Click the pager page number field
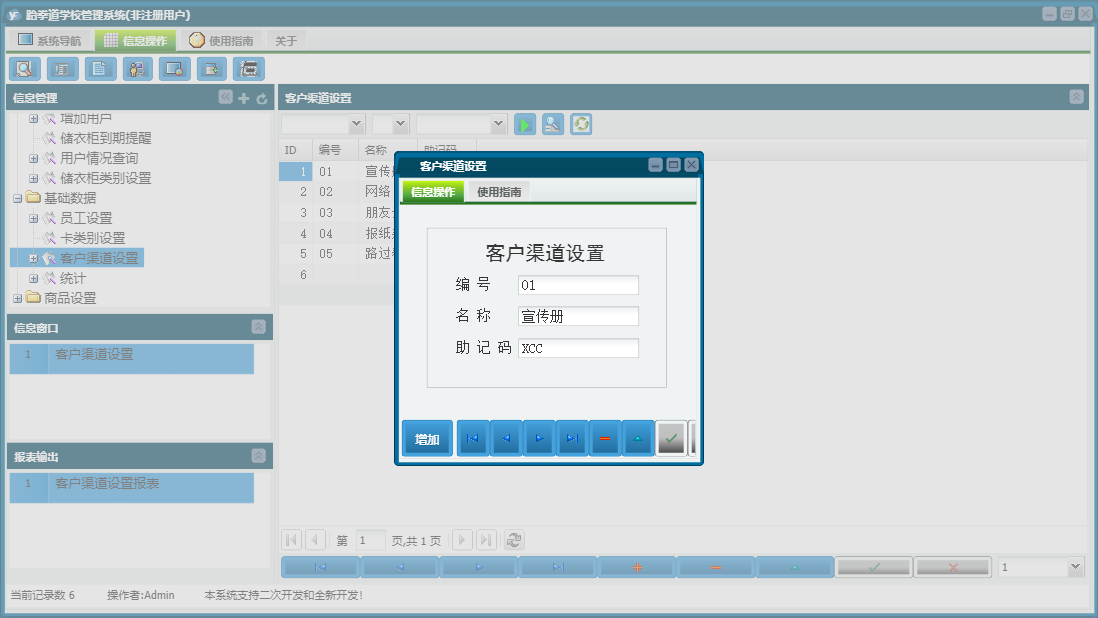Viewport: 1098px width, 618px height. point(370,540)
